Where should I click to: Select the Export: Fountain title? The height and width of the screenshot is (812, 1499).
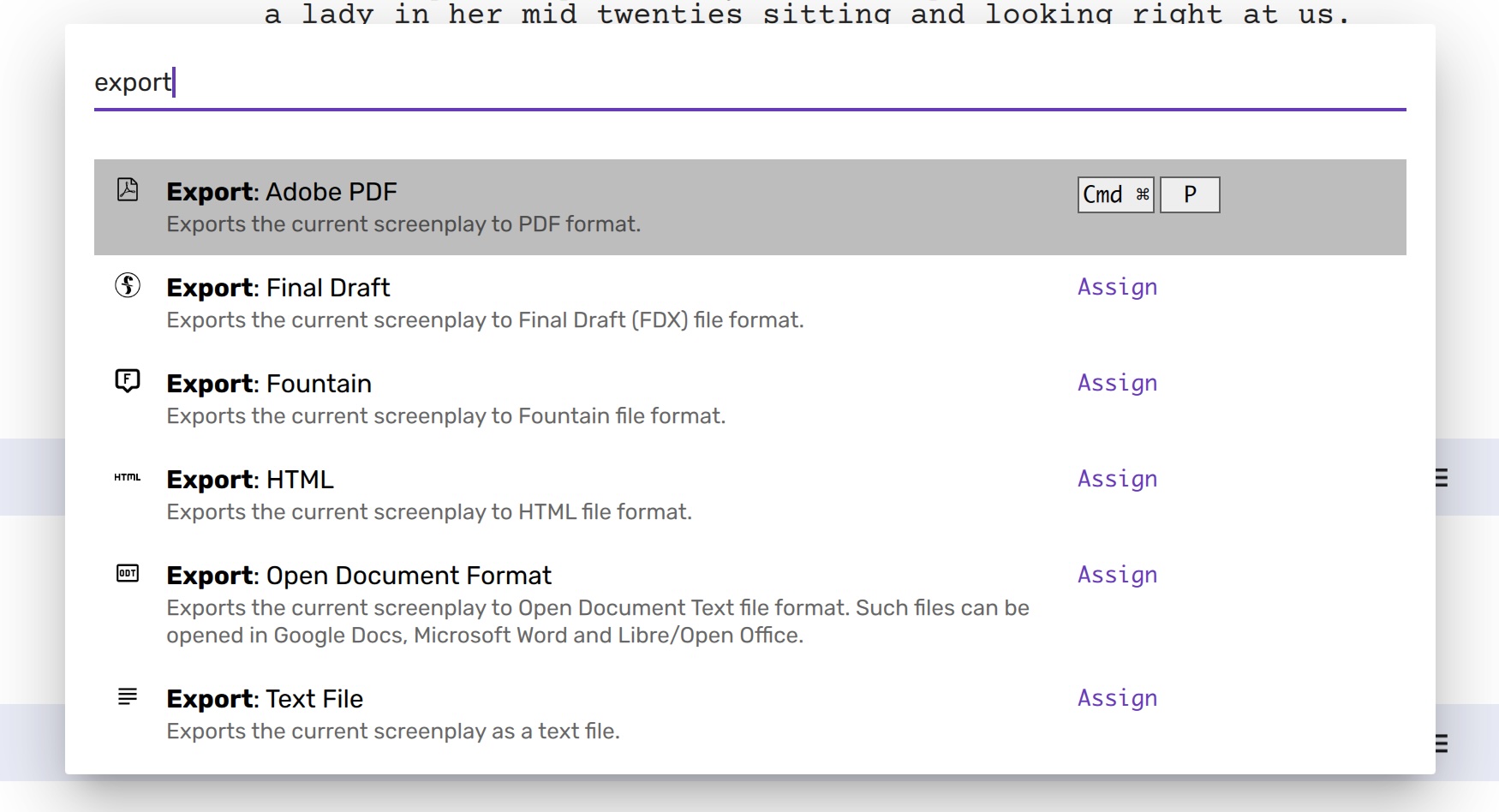(269, 384)
